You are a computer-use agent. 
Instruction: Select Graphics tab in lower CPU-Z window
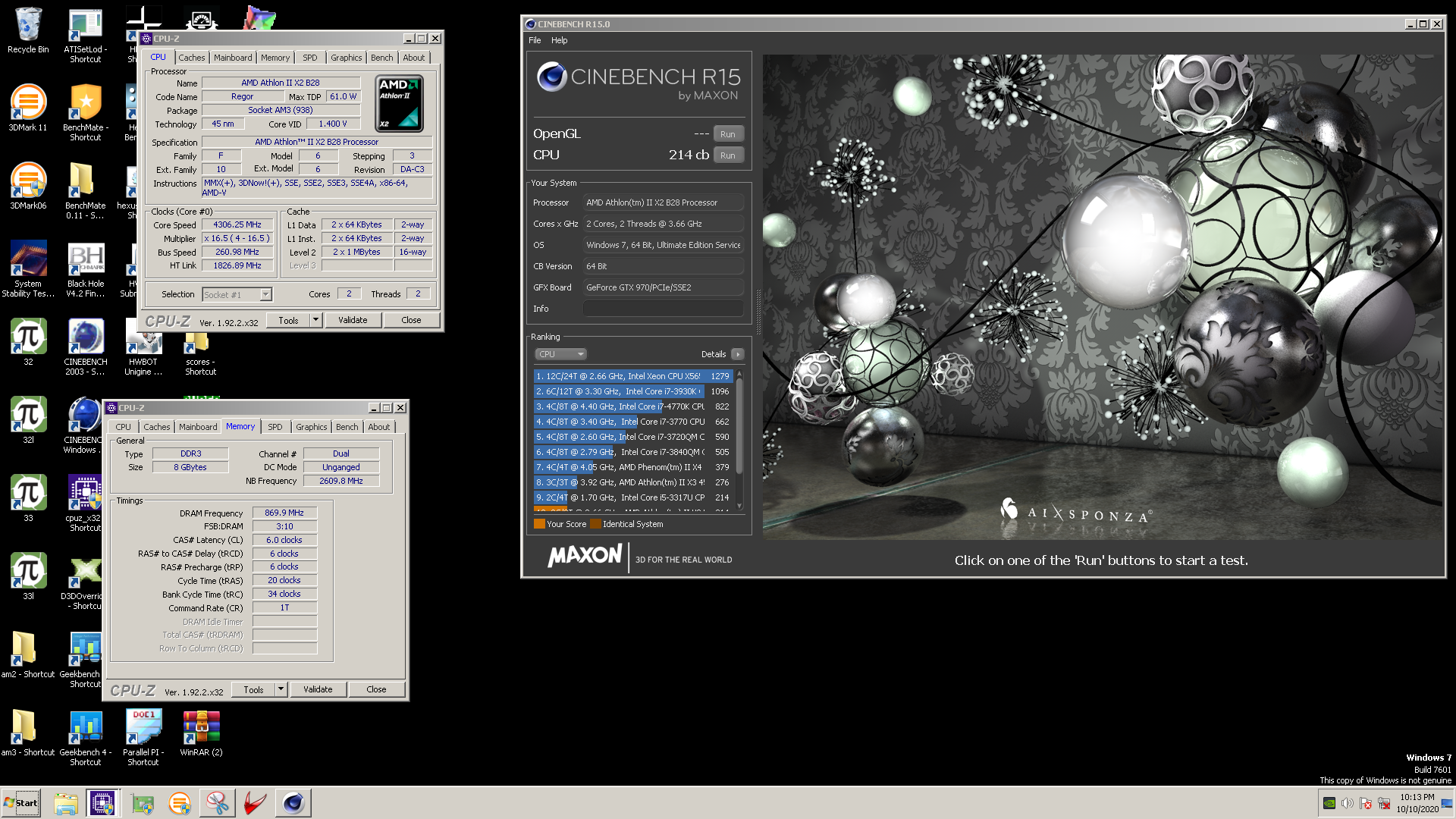[x=311, y=427]
